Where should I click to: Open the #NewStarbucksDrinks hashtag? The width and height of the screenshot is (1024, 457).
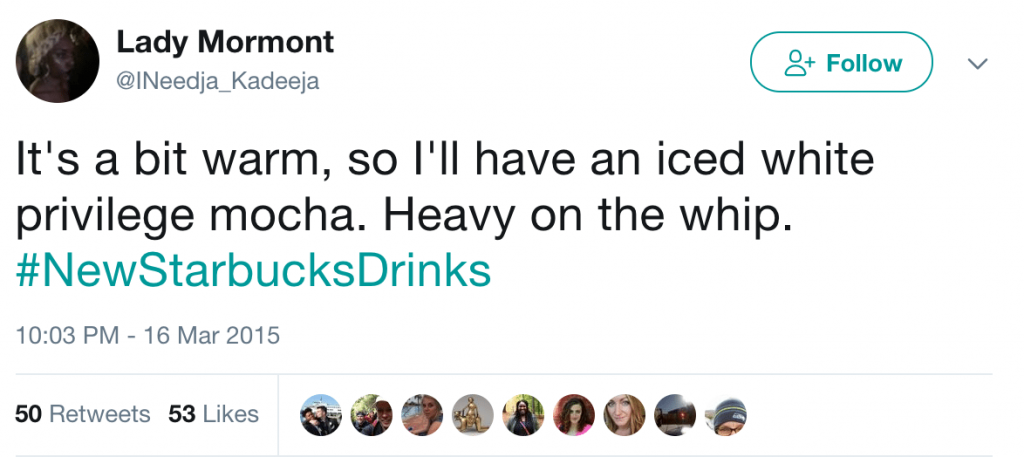[x=254, y=271]
